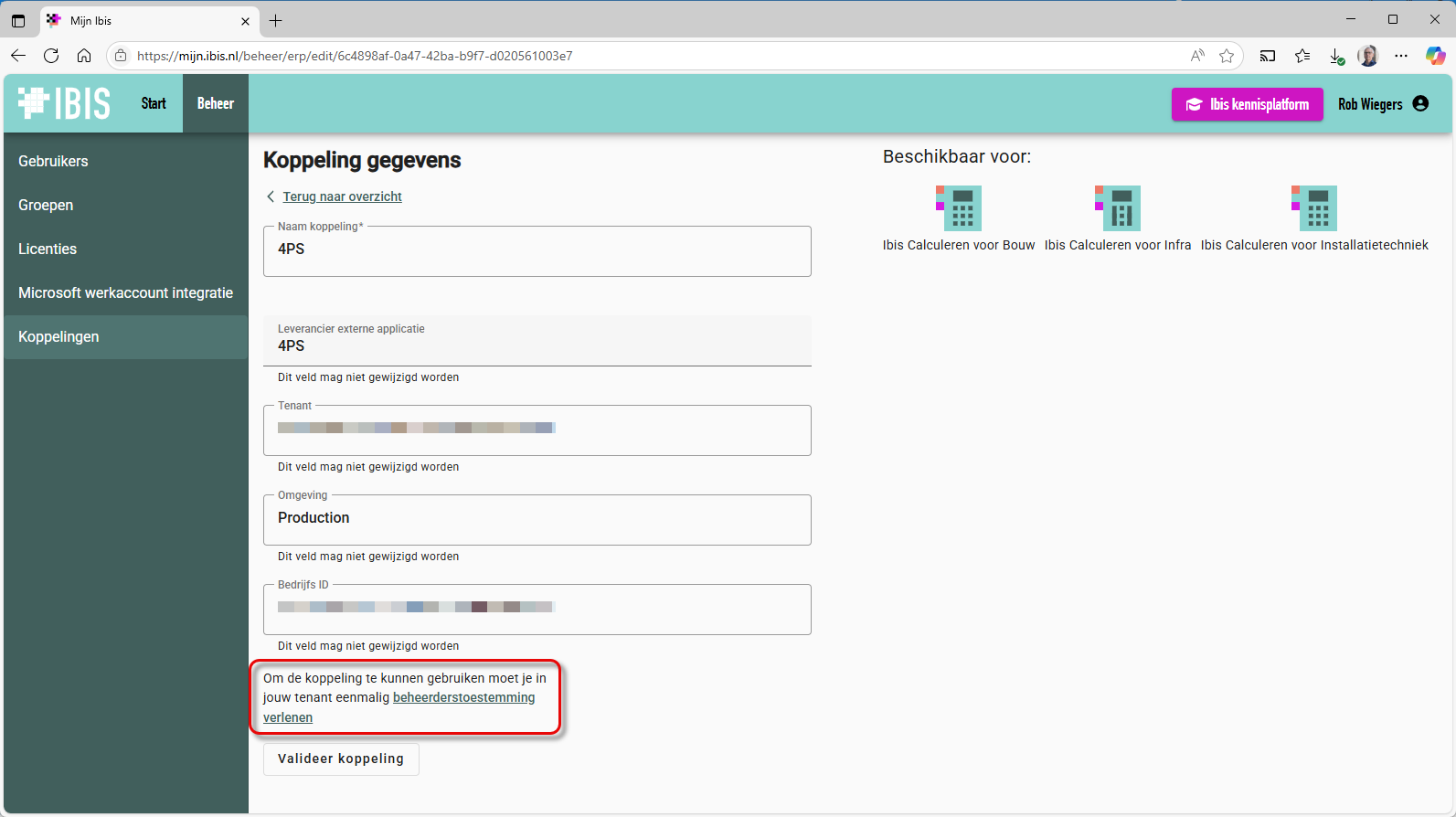Open Ibis kennisplatform button
The width and height of the screenshot is (1456, 817).
click(1247, 104)
